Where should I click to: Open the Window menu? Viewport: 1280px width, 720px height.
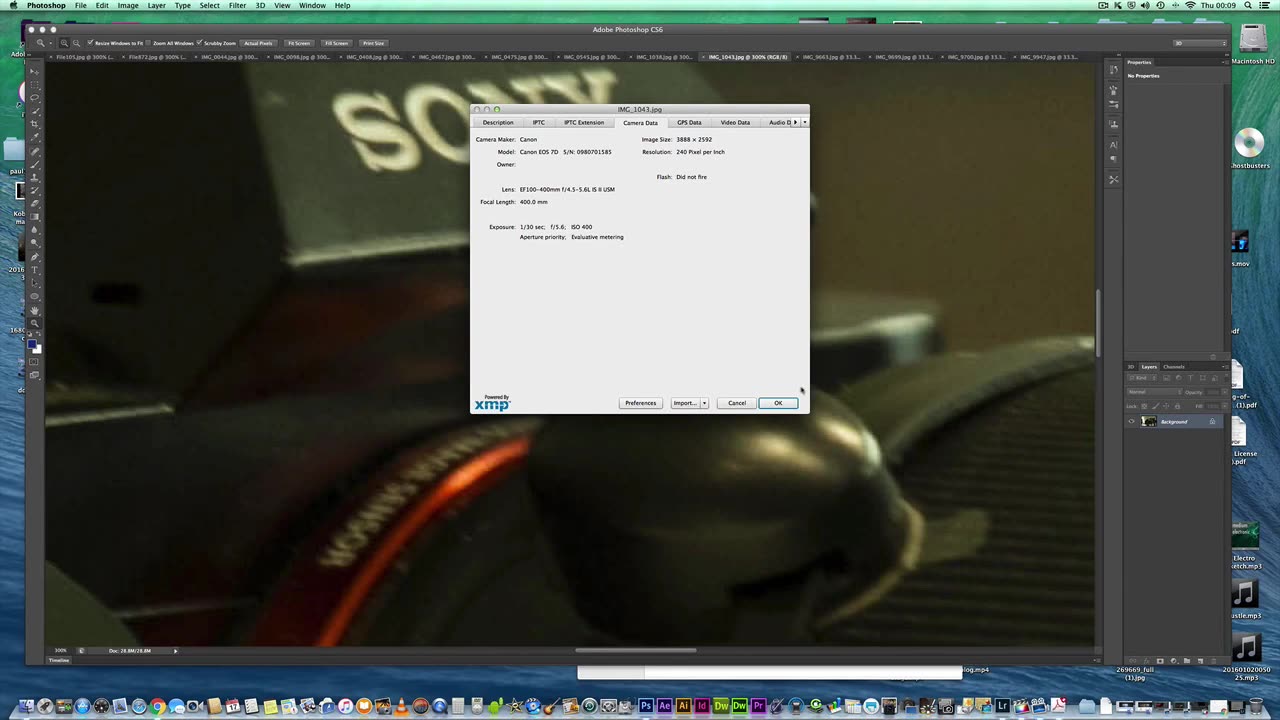coord(312,6)
